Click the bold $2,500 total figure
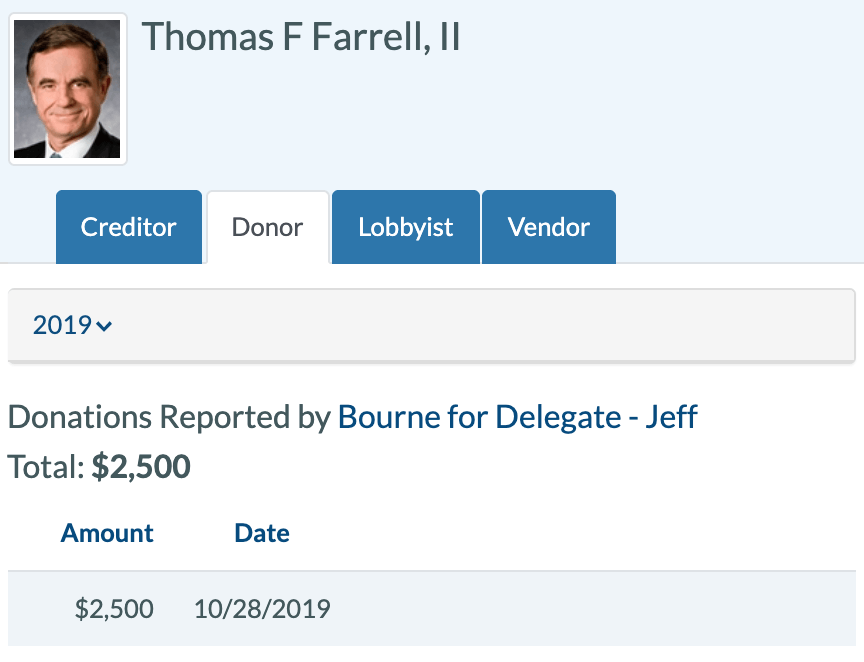 141,467
